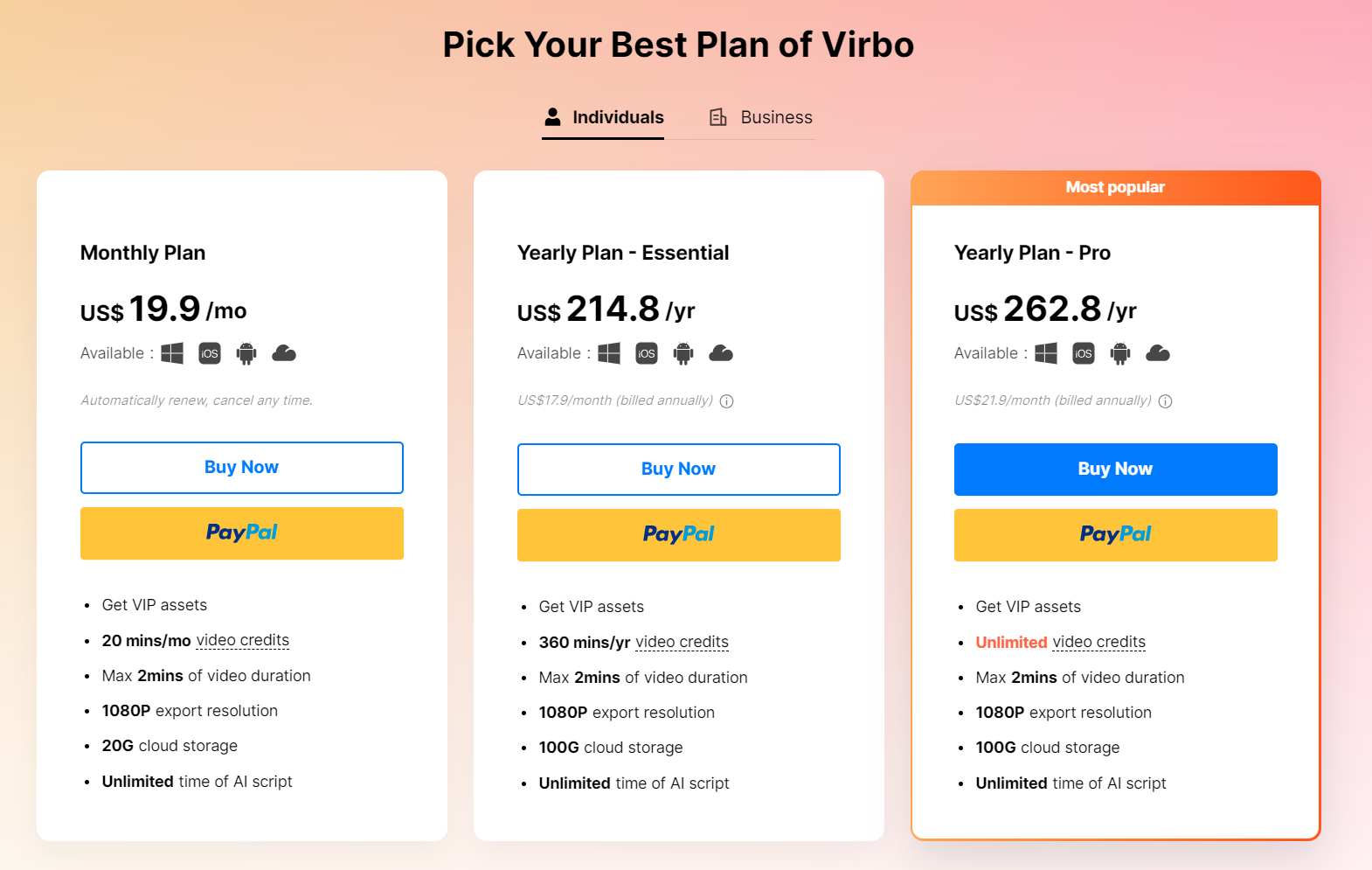Screen dimensions: 1372x870
Task: Select the Individuals tab
Action: 618,116
